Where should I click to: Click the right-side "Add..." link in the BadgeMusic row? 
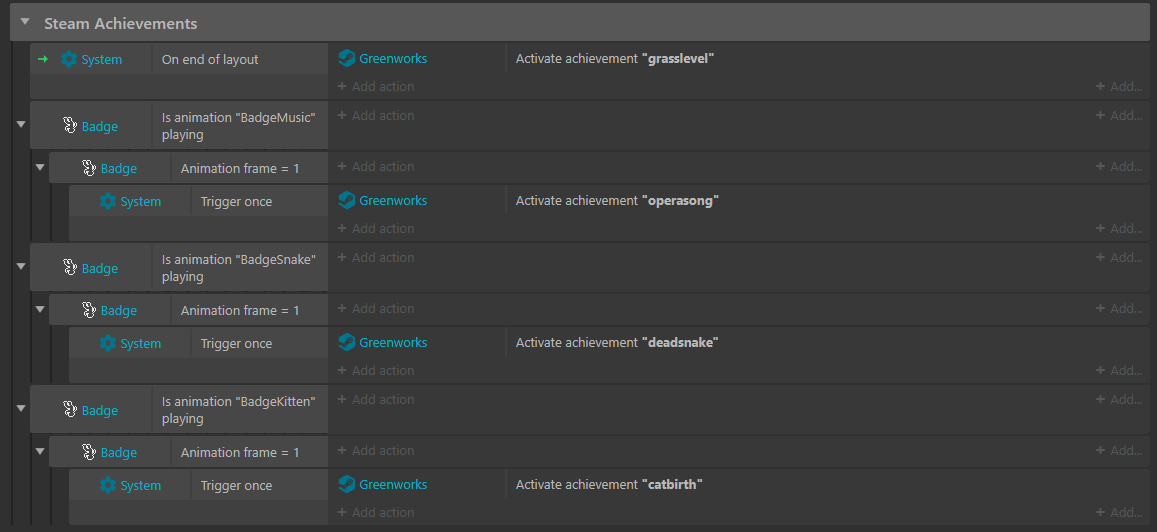coord(1119,115)
